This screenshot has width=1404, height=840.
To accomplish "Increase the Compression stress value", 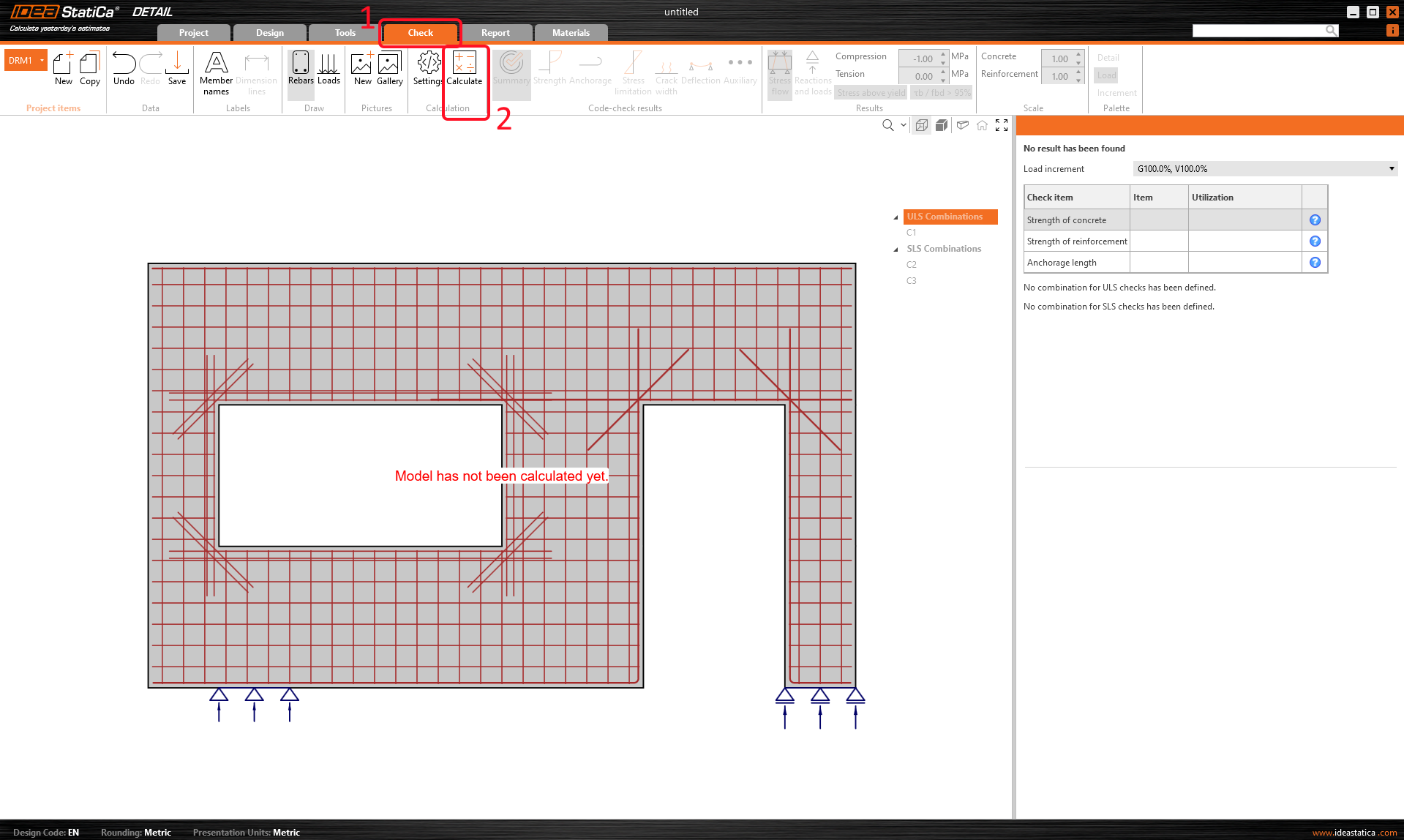I will tap(943, 55).
